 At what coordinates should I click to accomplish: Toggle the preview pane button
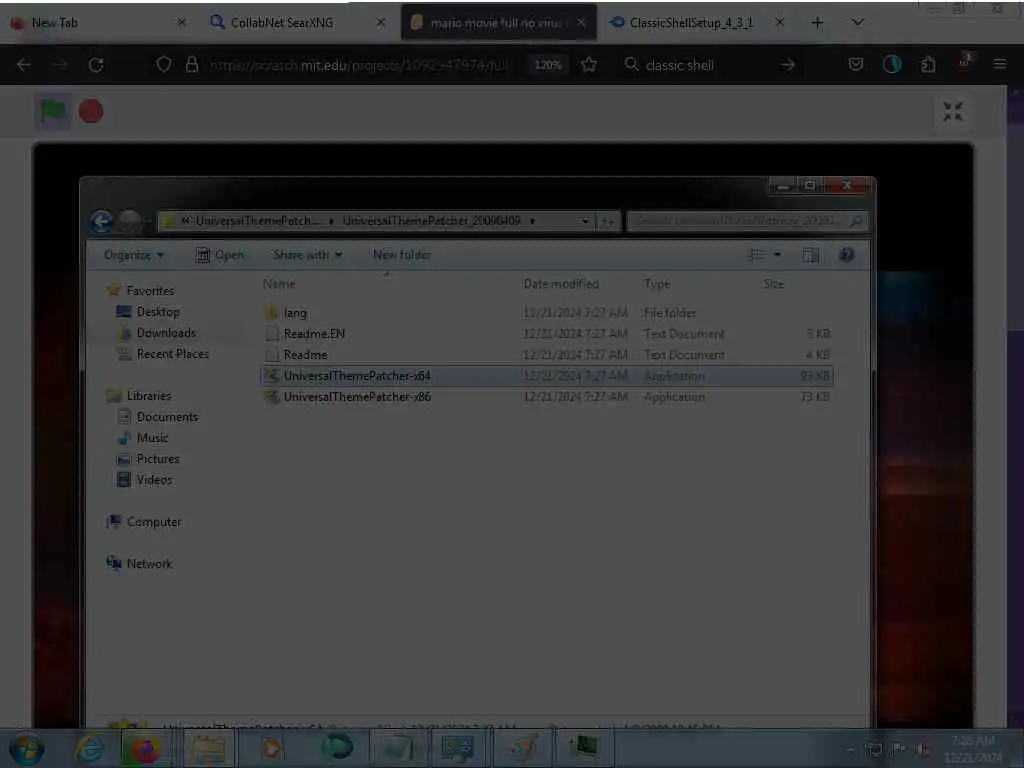811,255
